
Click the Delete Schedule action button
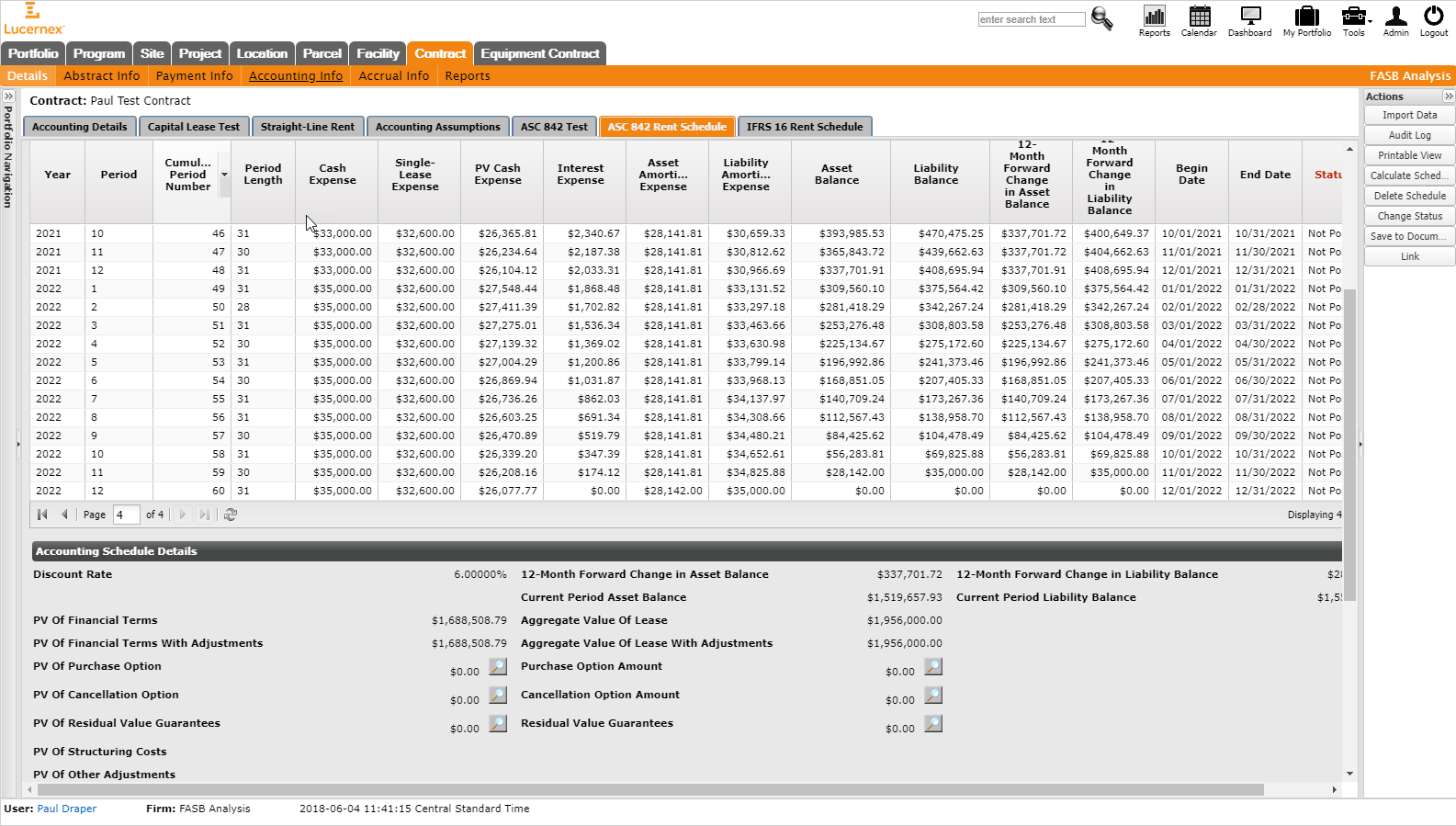coord(1410,196)
